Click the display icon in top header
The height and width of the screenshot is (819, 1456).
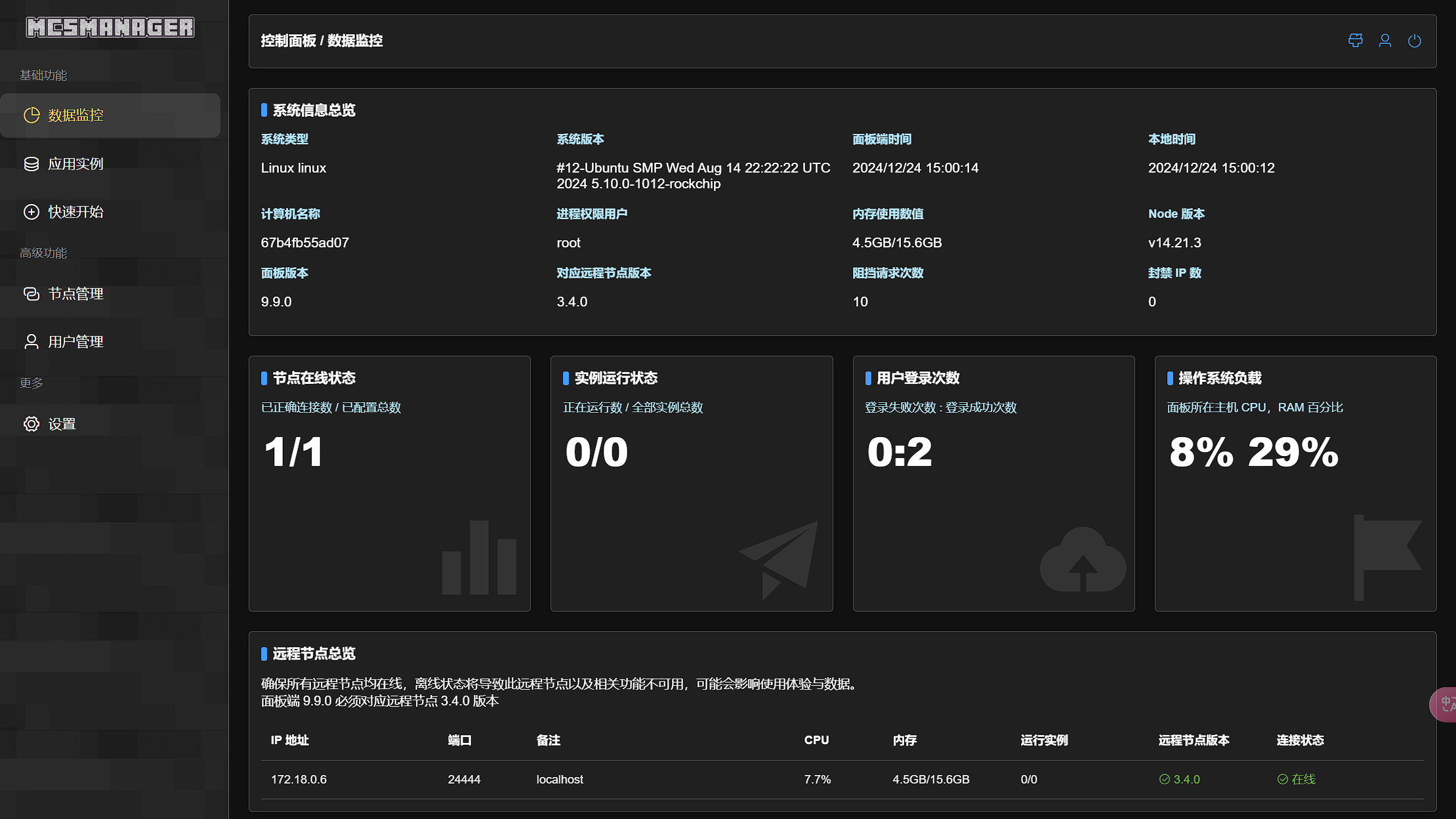pos(1355,41)
